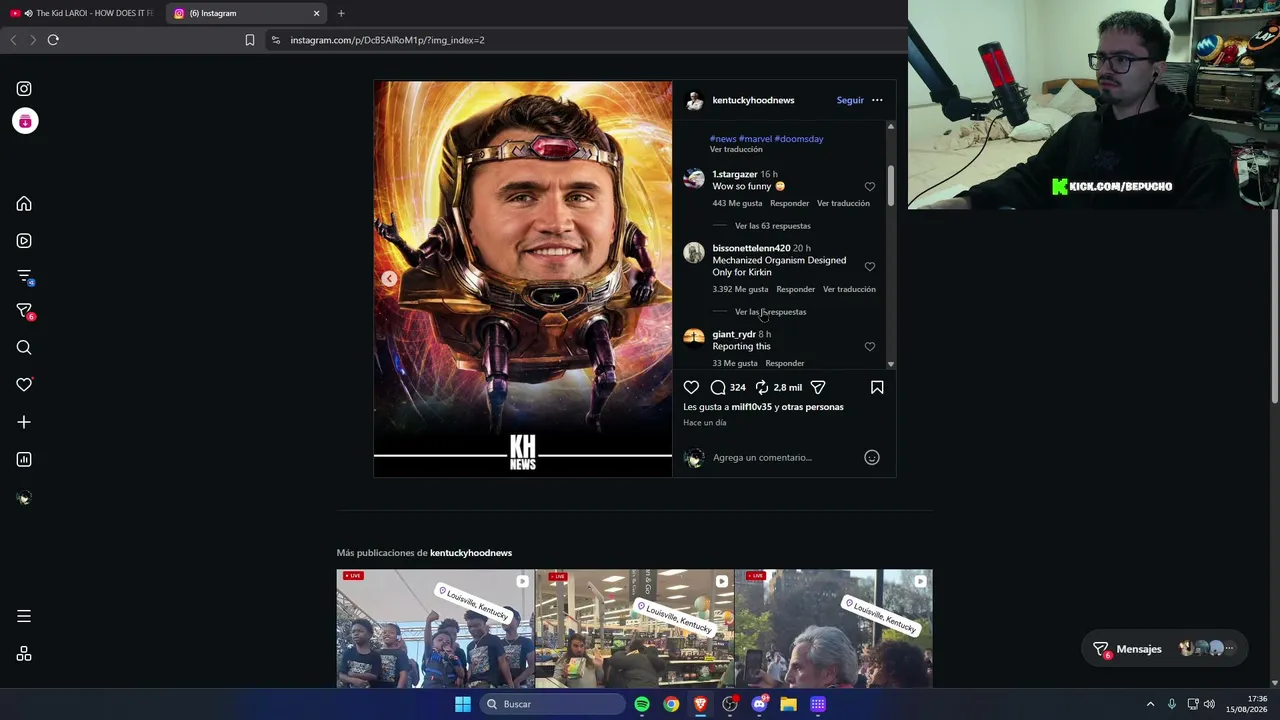Open the #doomsday hashtag
Viewport: 1280px width, 720px height.
click(x=799, y=139)
